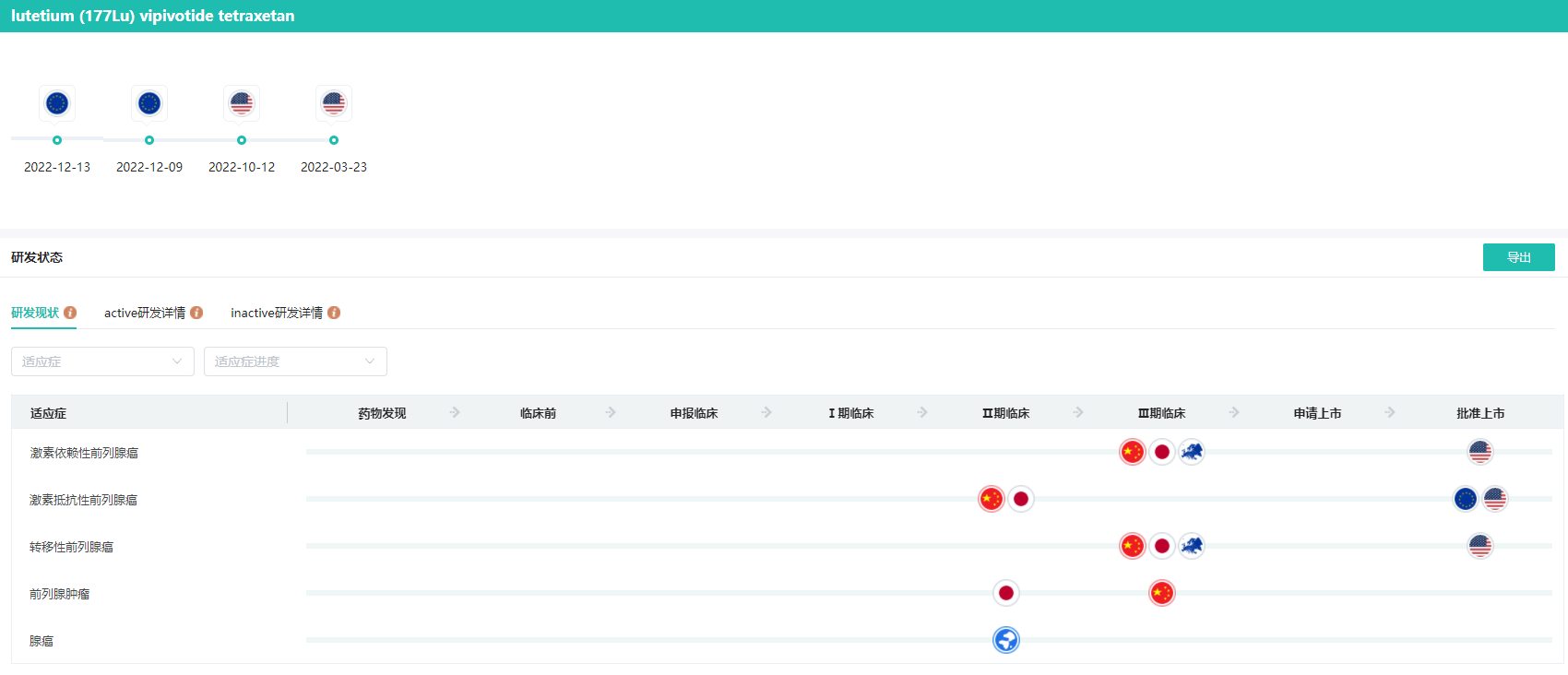Click the US flag above 2022-10-12
Image resolution: width=1568 pixels, height=675 pixels.
pyautogui.click(x=242, y=103)
